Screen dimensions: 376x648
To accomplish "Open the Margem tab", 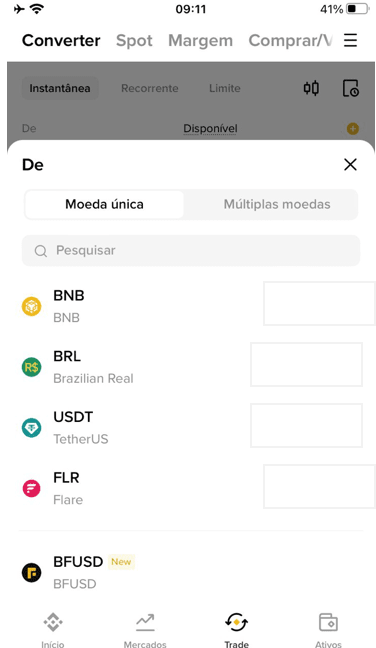I will 200,40.
